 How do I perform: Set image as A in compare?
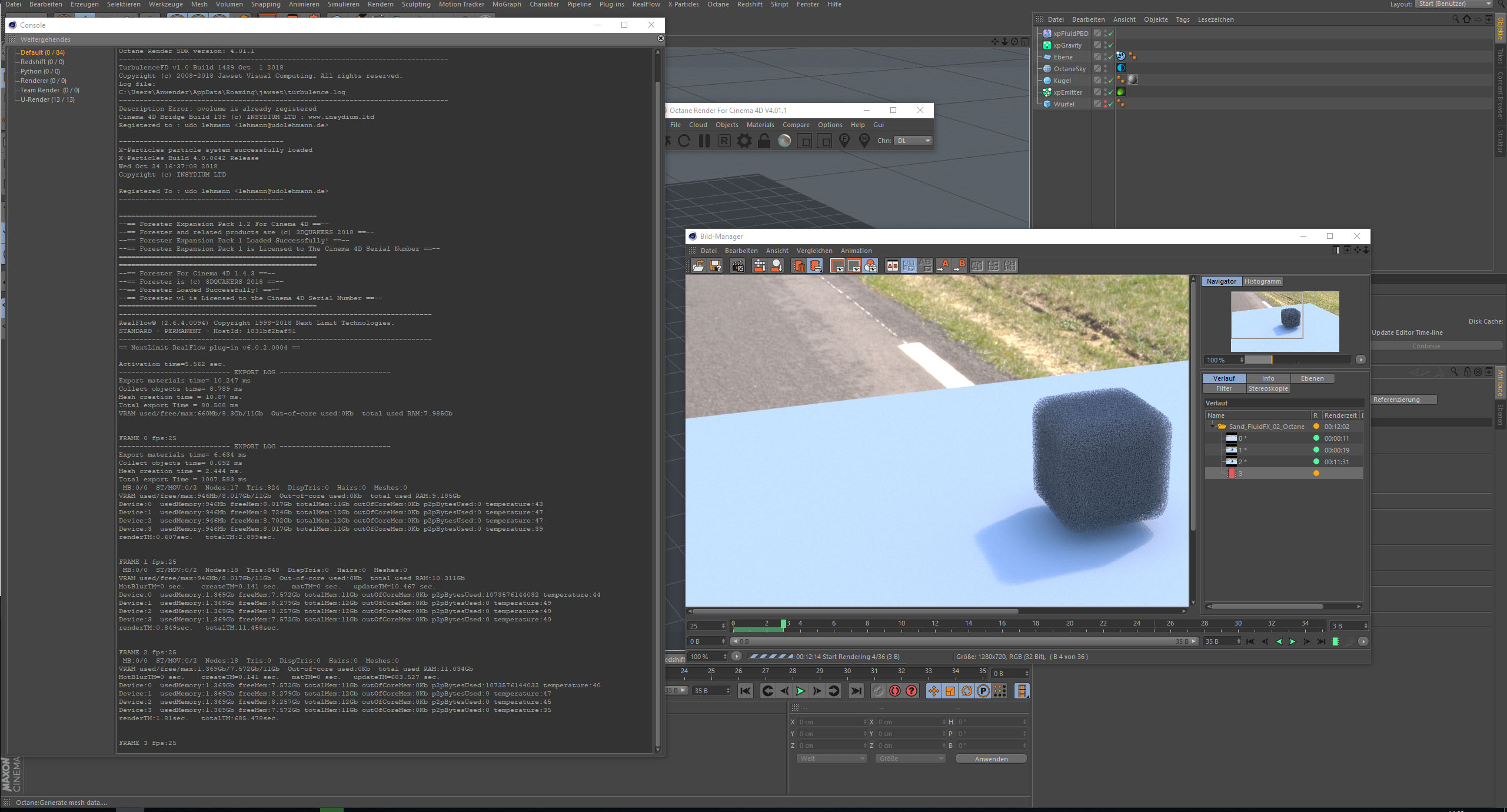pos(944,266)
